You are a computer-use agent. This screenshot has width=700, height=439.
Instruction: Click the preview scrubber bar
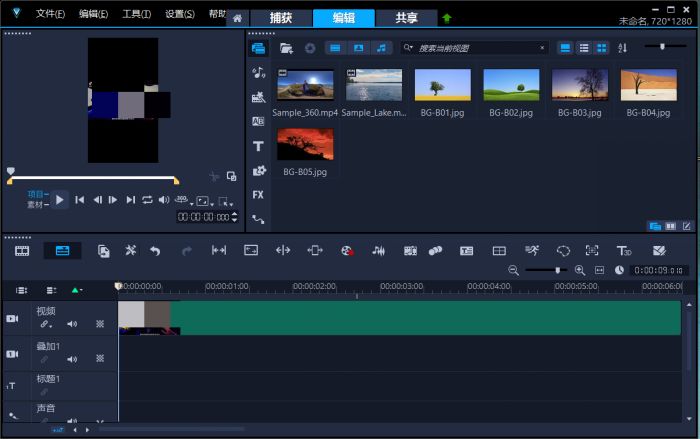93,178
